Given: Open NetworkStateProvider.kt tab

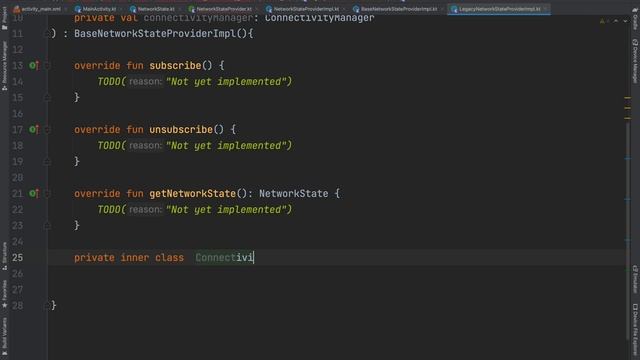Looking at the screenshot, I should (221, 9).
